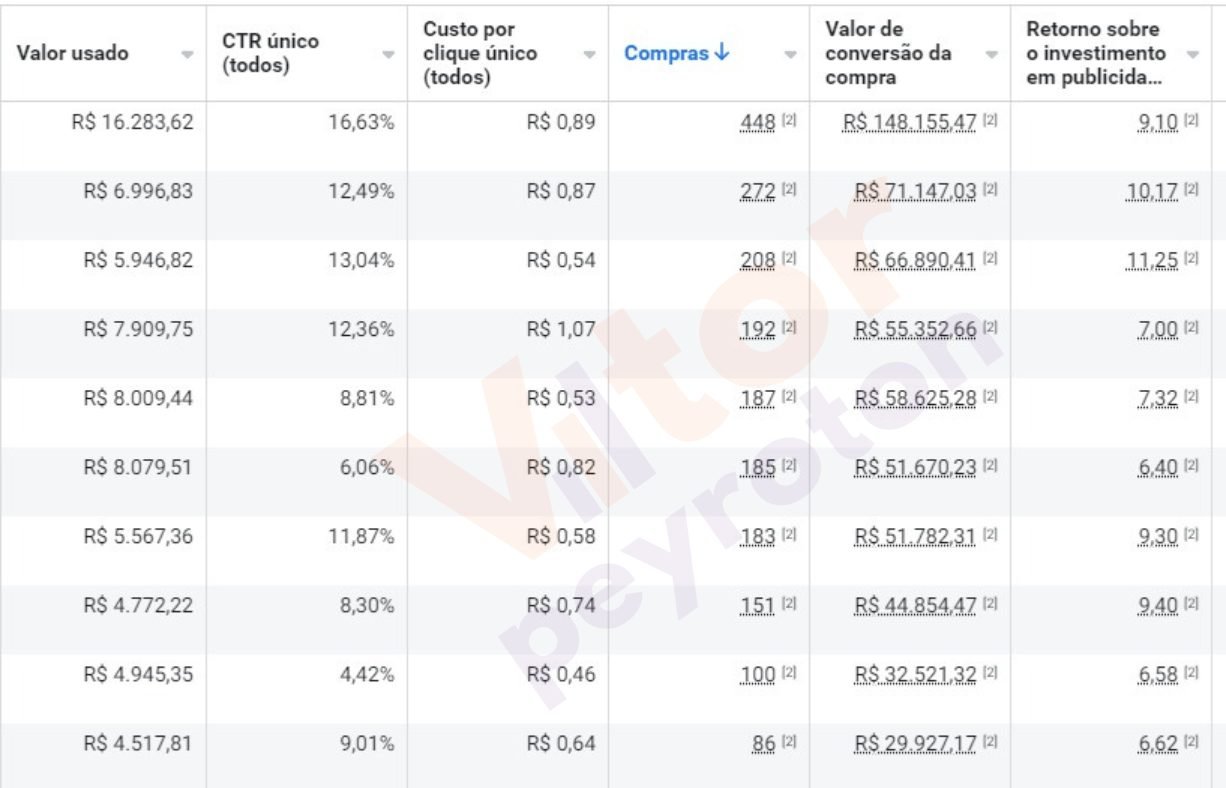This screenshot has height=788, width=1226.
Task: Sort by the Compras column header
Action: (666, 53)
